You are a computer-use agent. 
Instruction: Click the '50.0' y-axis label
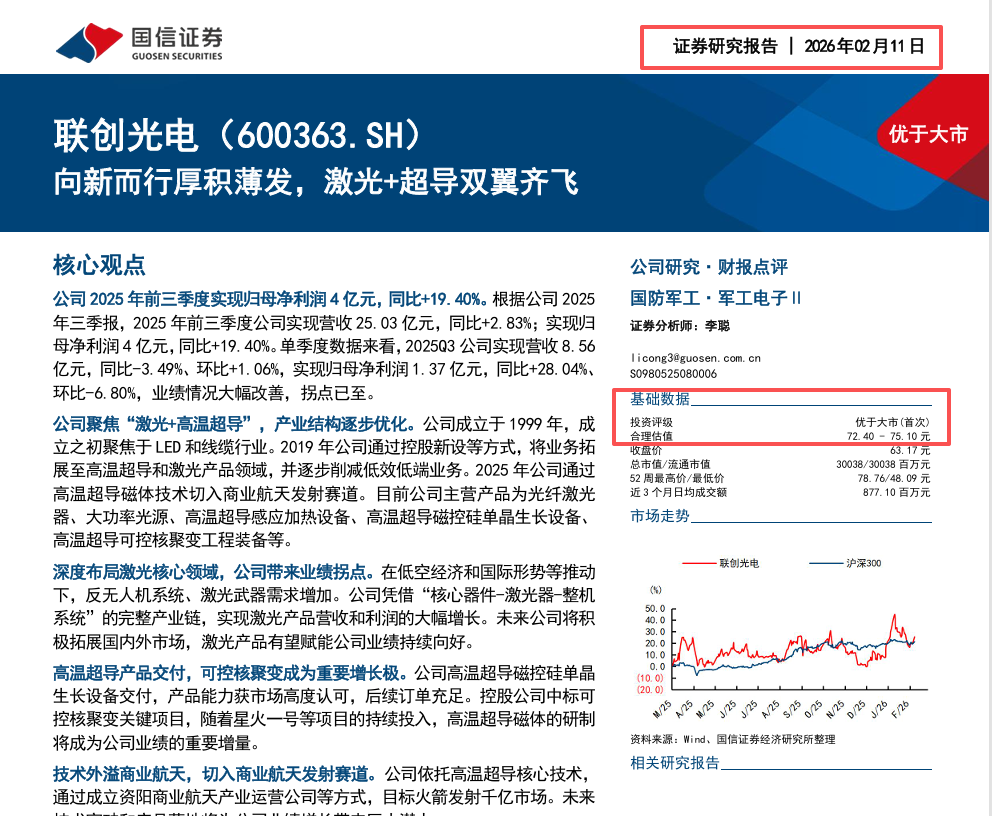[x=655, y=609]
